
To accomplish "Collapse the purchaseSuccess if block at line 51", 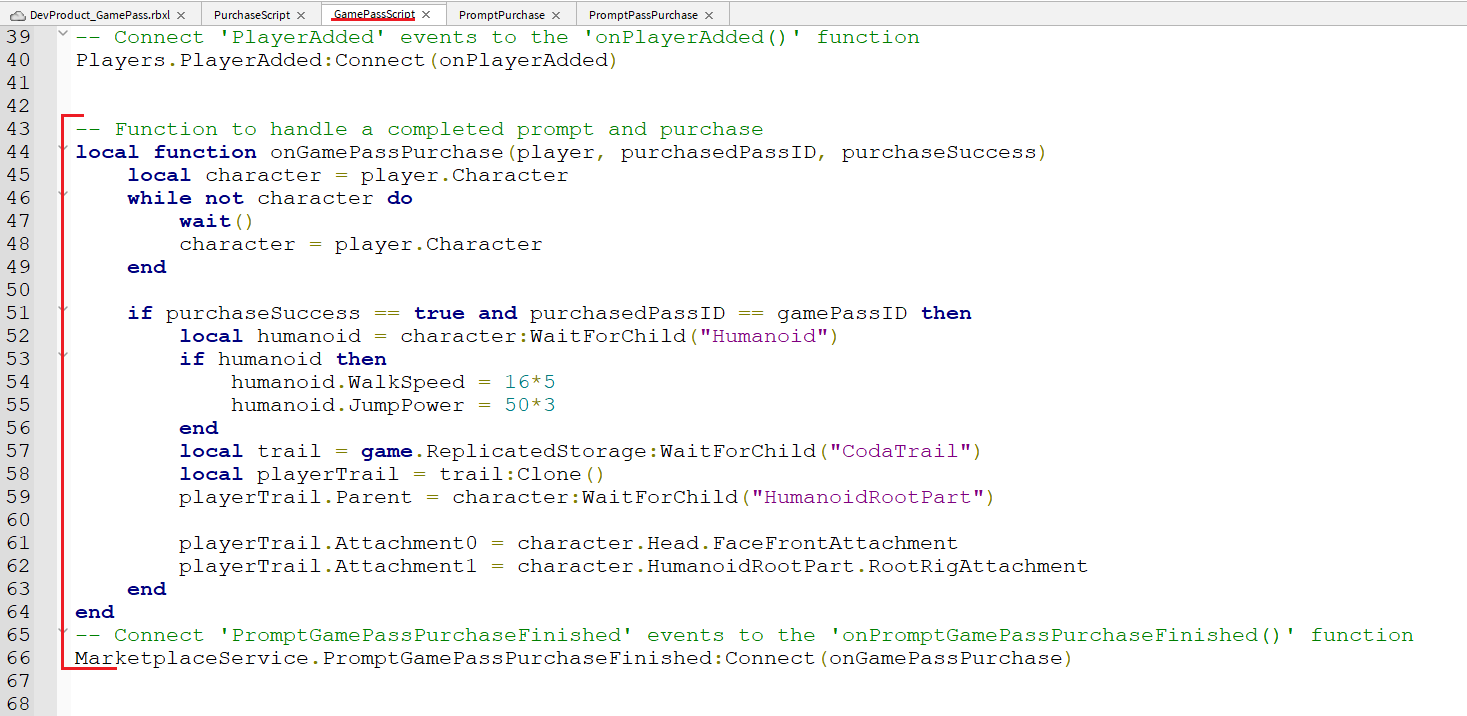I will click(x=63, y=309).
